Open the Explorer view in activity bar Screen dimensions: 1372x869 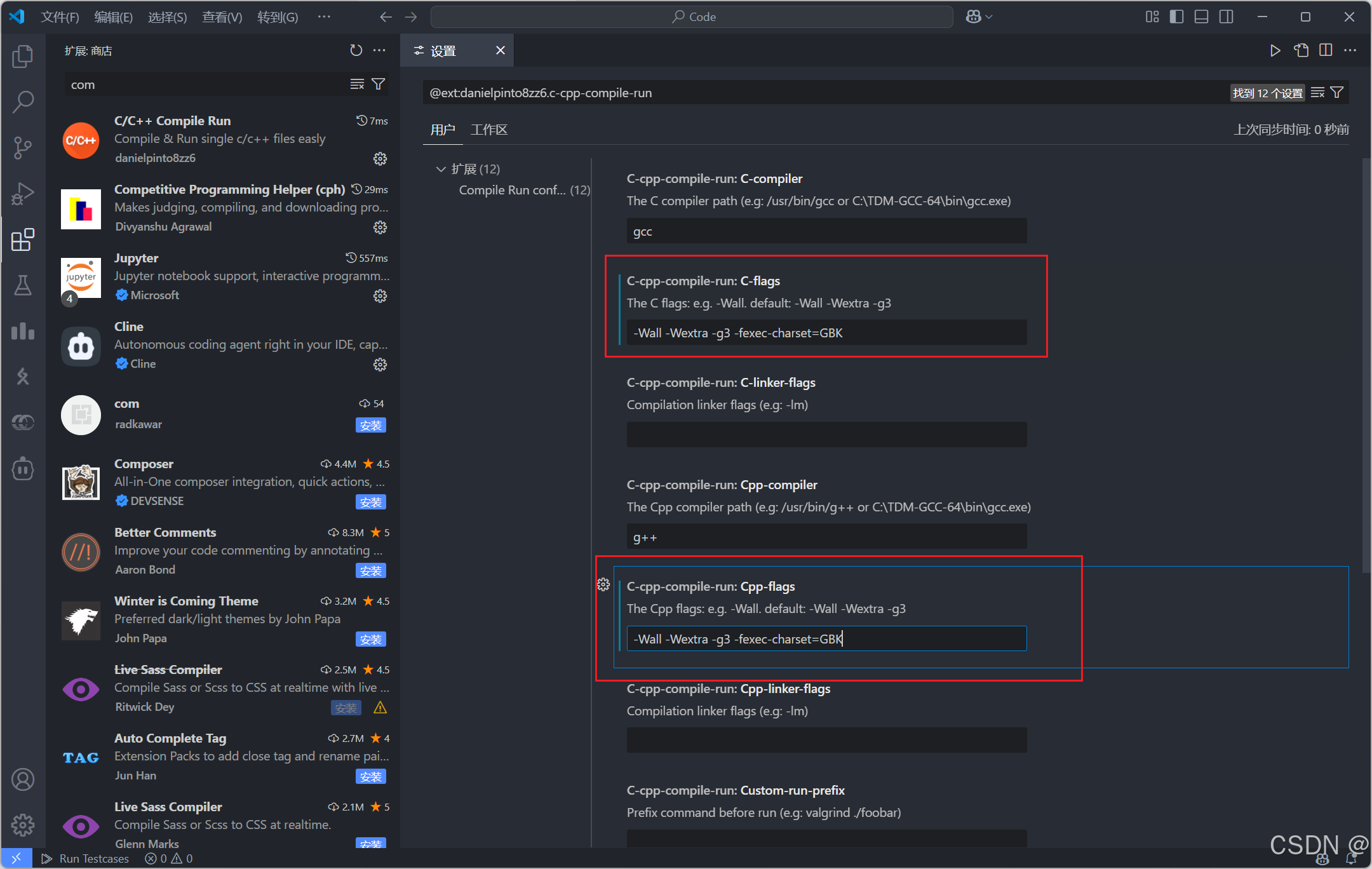tap(23, 57)
